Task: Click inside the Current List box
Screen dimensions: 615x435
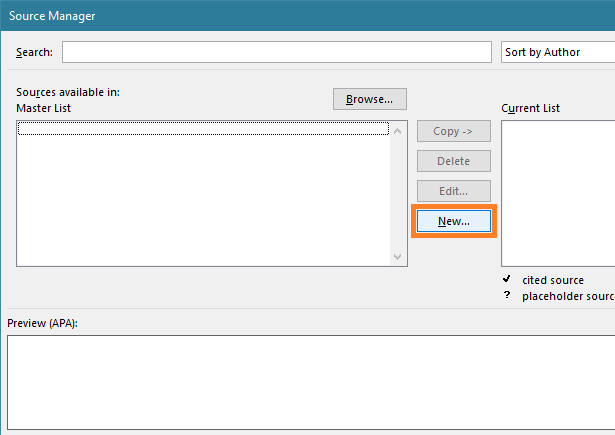Action: 558,193
